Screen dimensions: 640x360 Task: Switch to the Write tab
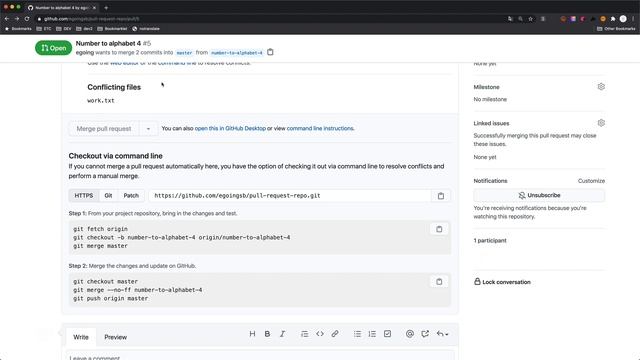point(81,337)
